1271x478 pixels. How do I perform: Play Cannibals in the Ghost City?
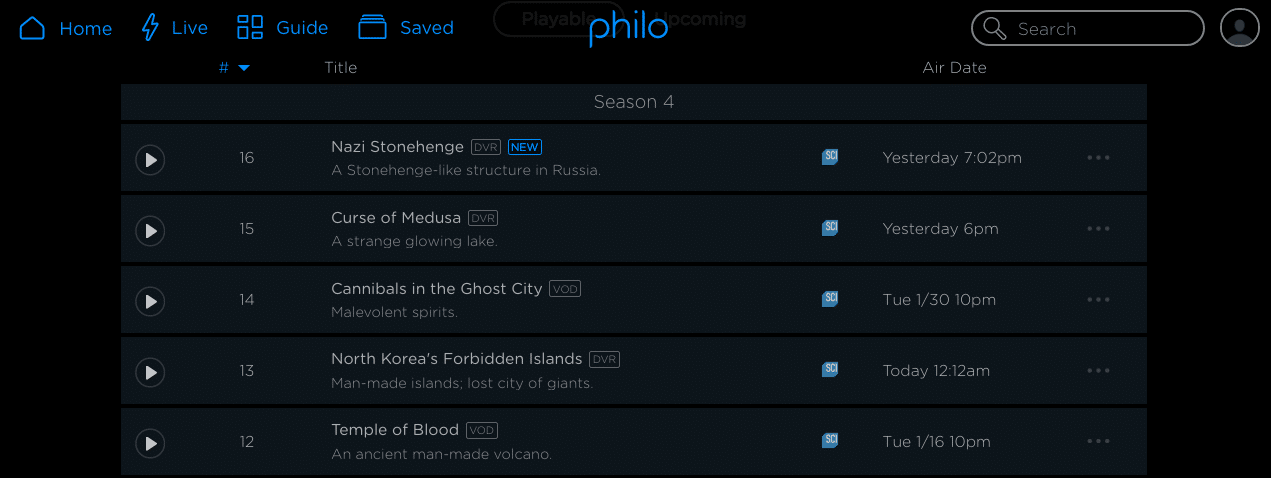point(150,301)
